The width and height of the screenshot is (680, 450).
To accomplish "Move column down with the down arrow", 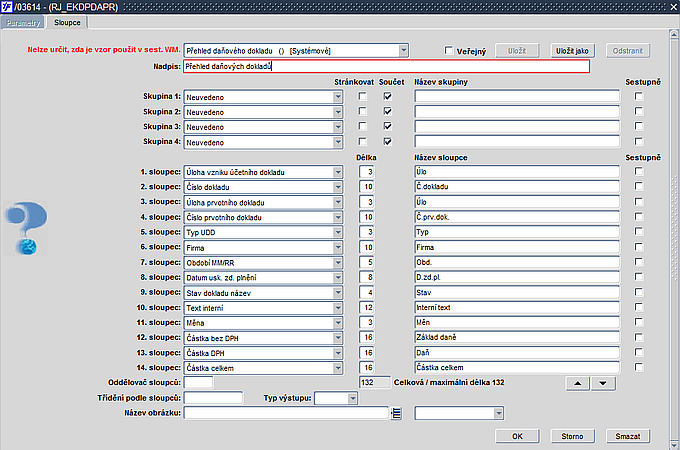I will [x=602, y=383].
